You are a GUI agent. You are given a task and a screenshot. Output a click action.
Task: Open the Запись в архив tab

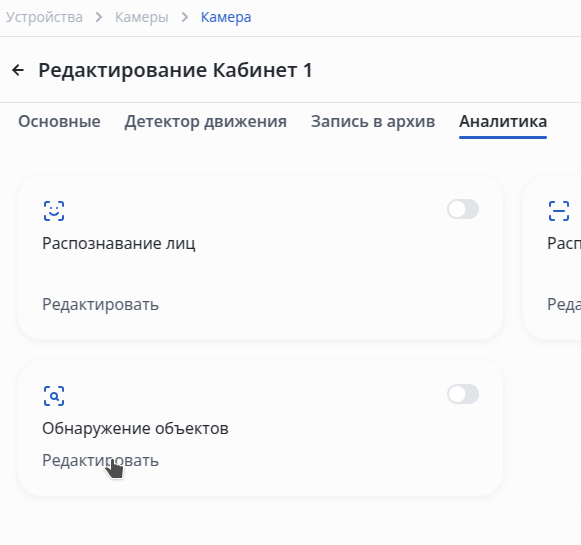pos(373,122)
